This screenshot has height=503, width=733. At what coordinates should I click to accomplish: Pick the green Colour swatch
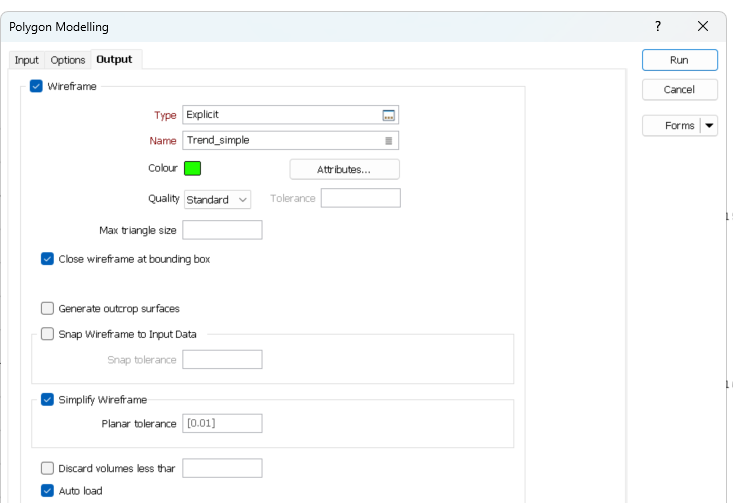192,169
